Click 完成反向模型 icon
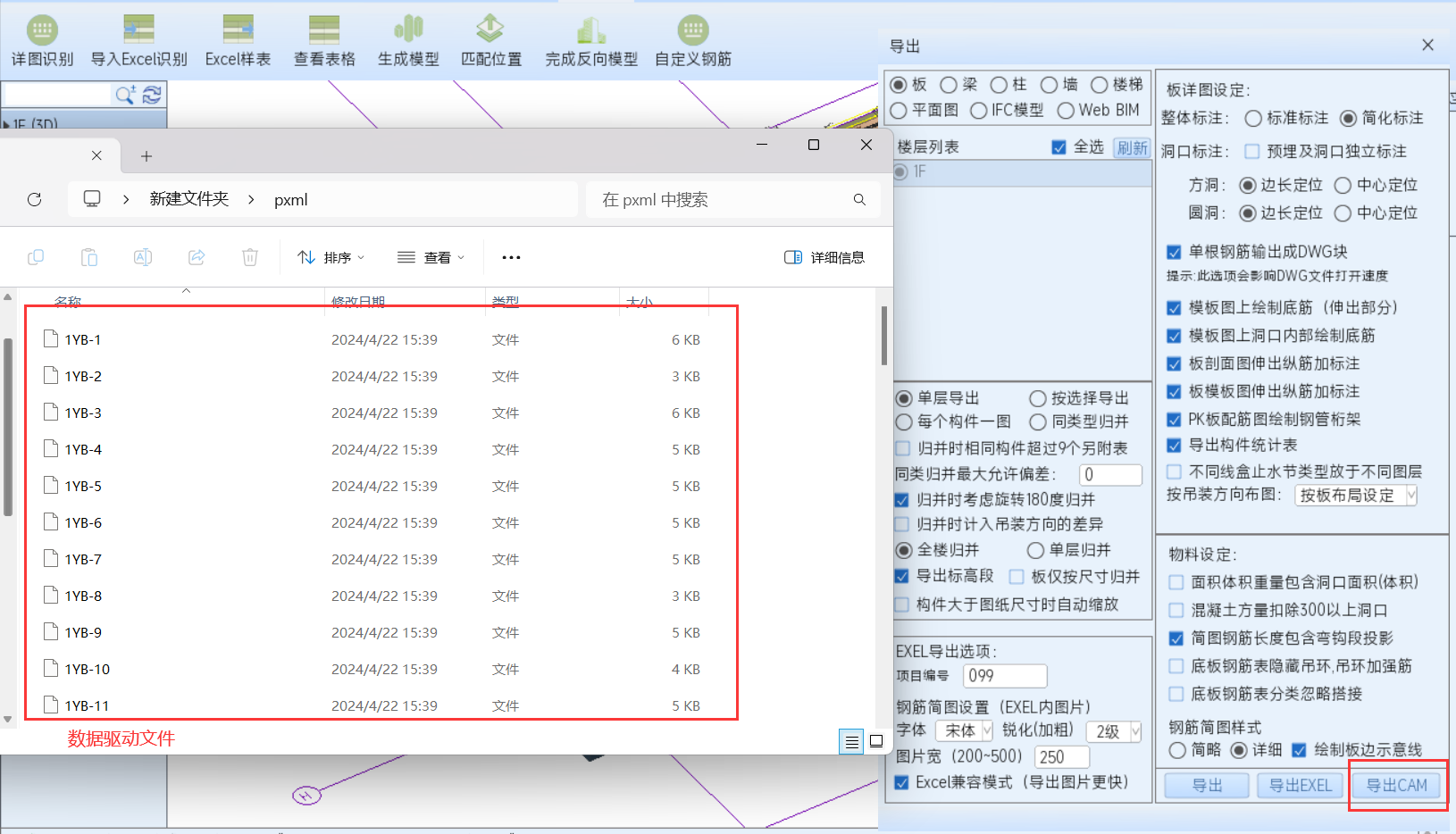The width and height of the screenshot is (1456, 834). click(x=590, y=31)
